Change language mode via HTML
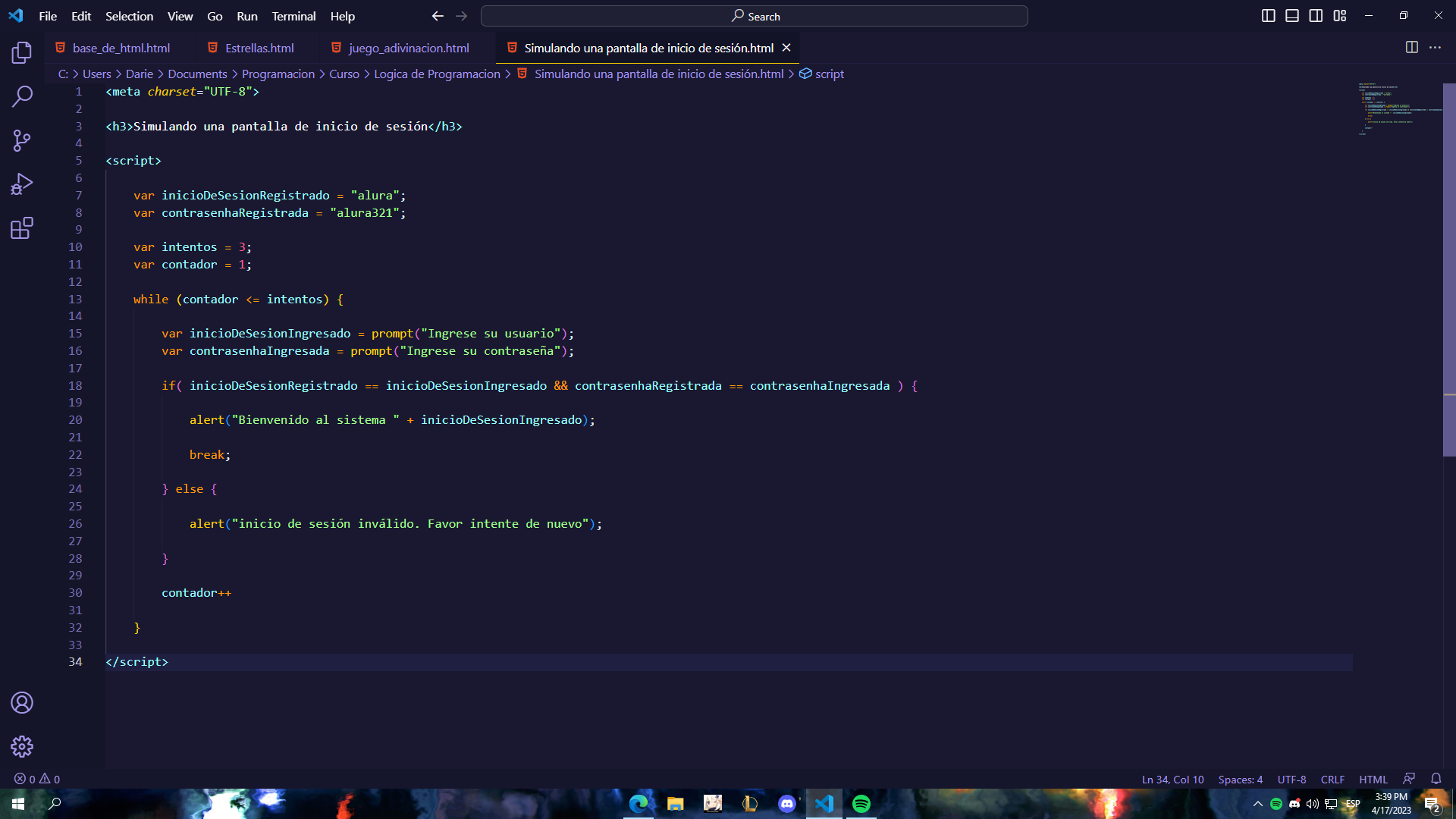 point(1373,779)
